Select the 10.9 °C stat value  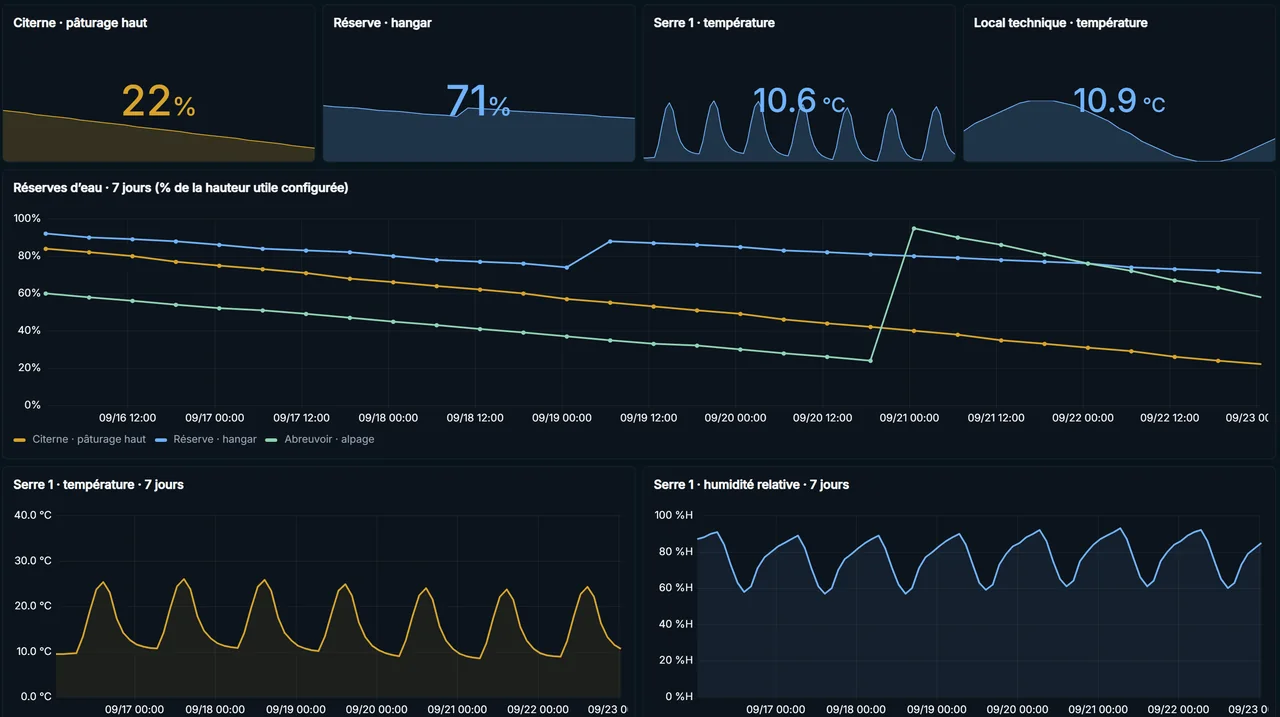[1119, 101]
